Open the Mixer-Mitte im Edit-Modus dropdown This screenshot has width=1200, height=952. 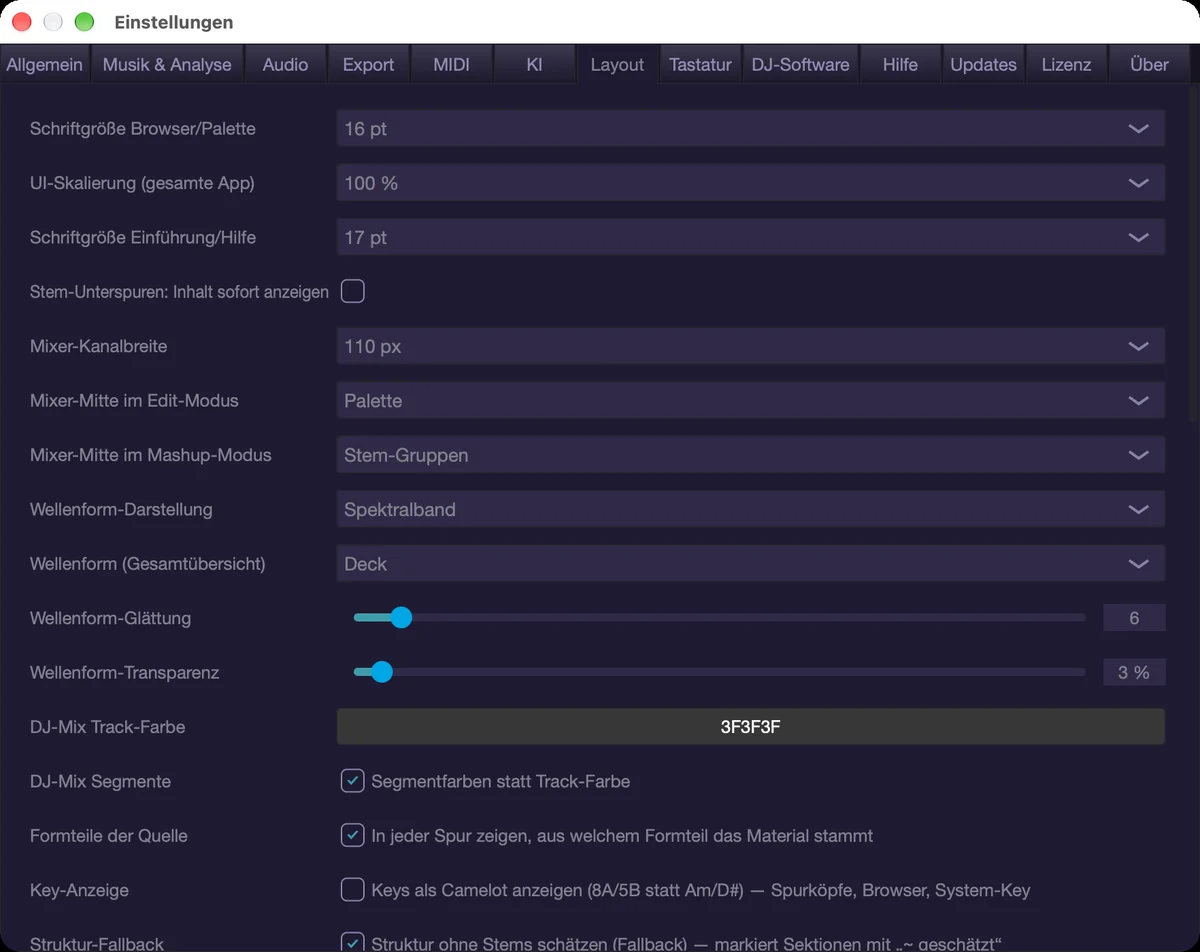click(x=750, y=401)
